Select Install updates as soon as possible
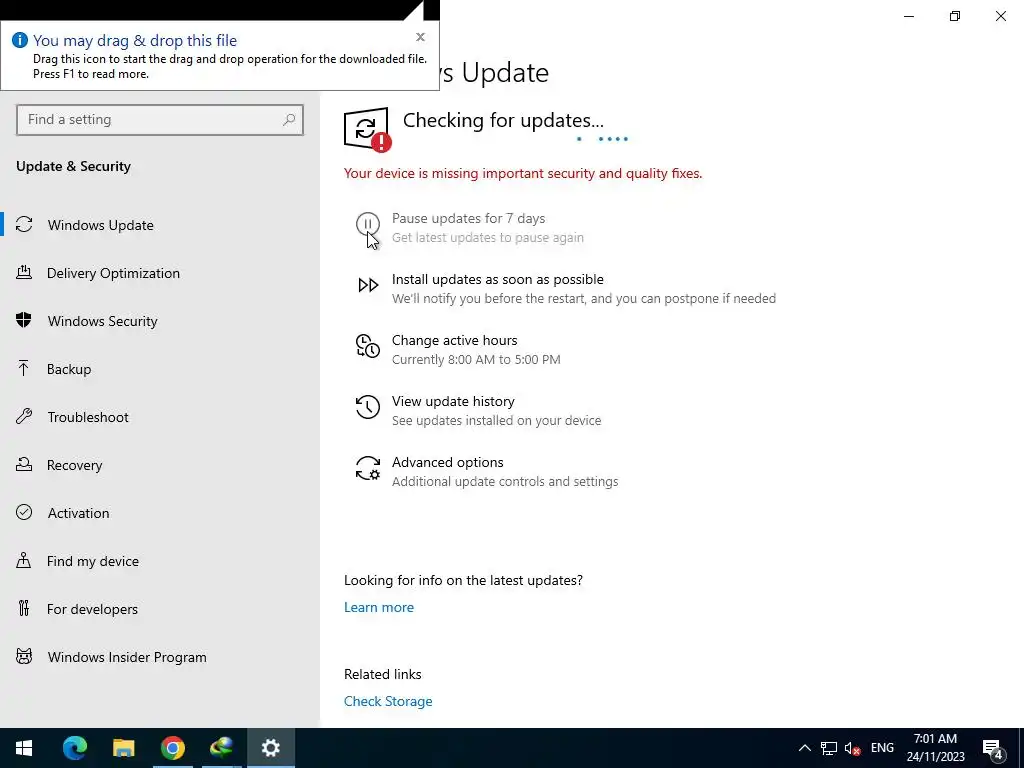This screenshot has height=768, width=1024. [498, 279]
